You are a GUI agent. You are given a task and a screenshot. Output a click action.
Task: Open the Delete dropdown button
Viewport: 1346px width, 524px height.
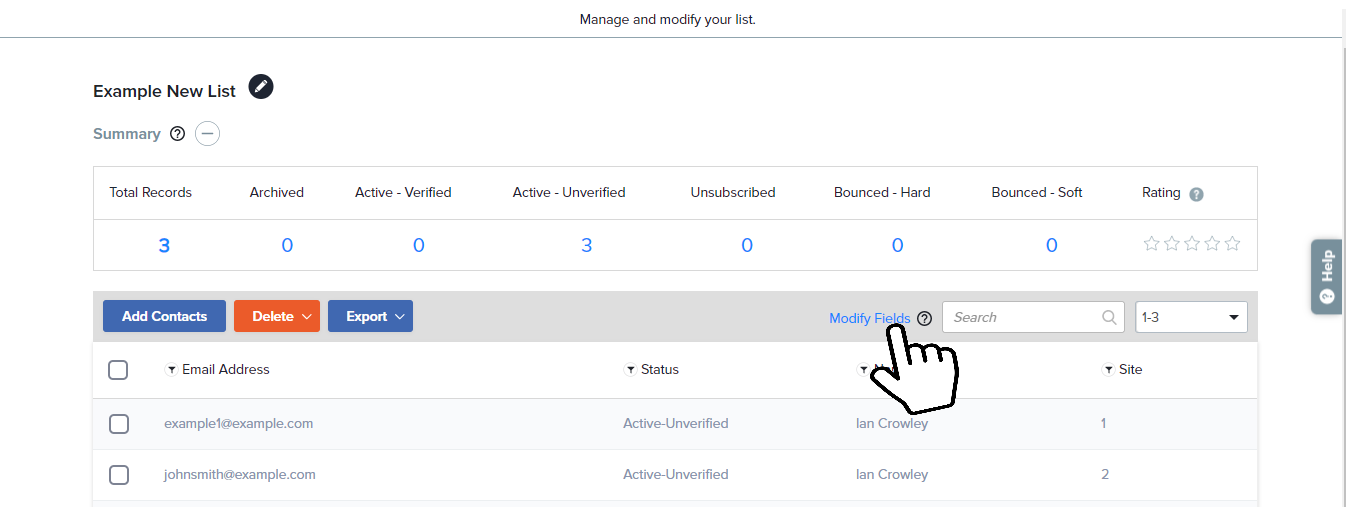pos(276,316)
